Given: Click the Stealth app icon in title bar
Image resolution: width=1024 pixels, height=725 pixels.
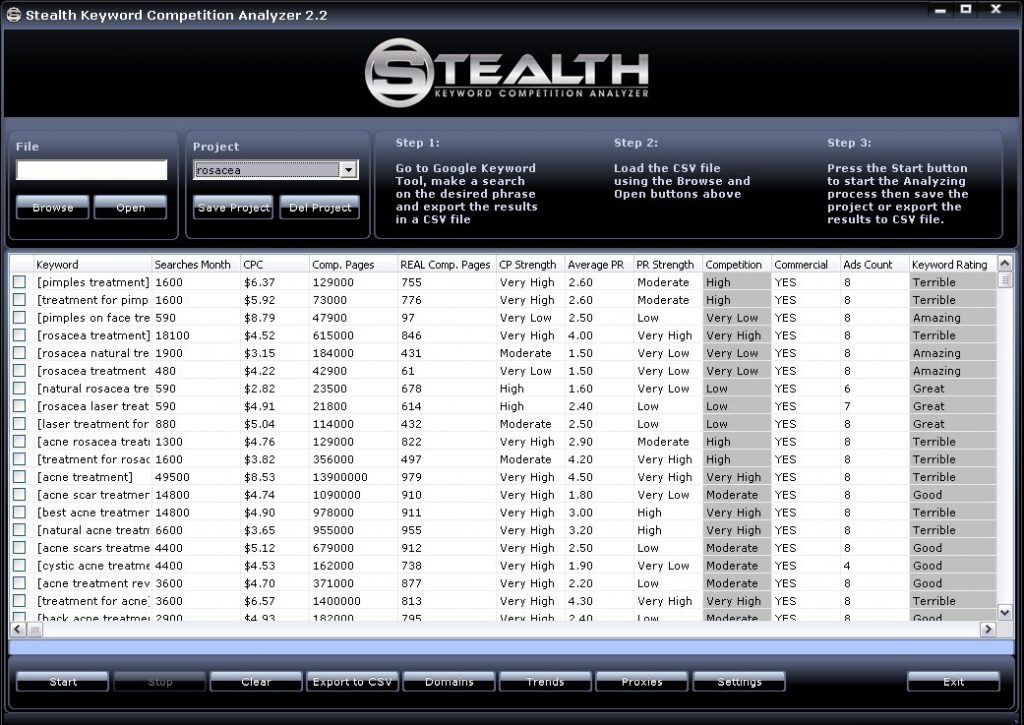Looking at the screenshot, I should 13,15.
